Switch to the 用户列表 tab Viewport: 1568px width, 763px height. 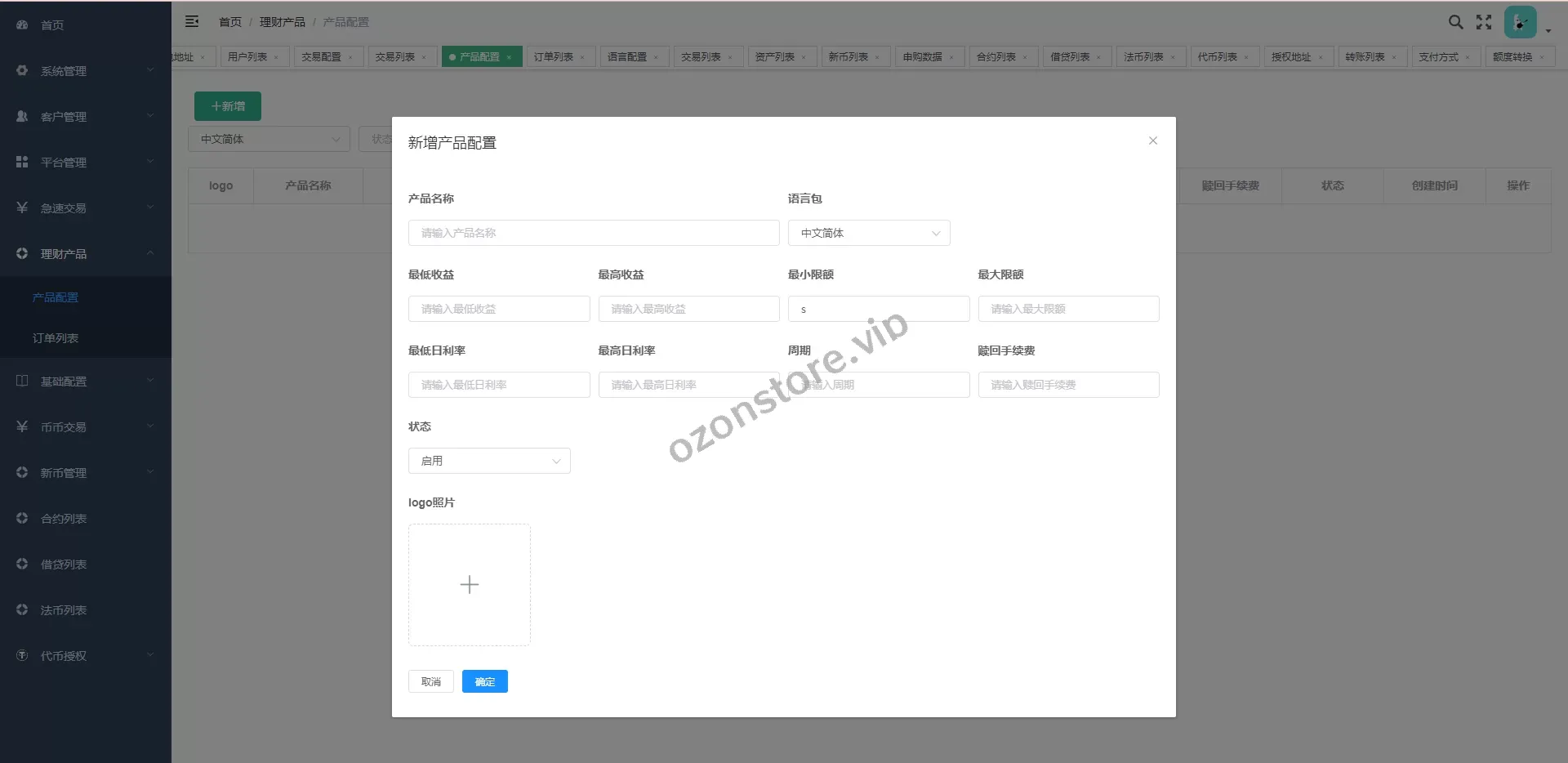click(247, 57)
